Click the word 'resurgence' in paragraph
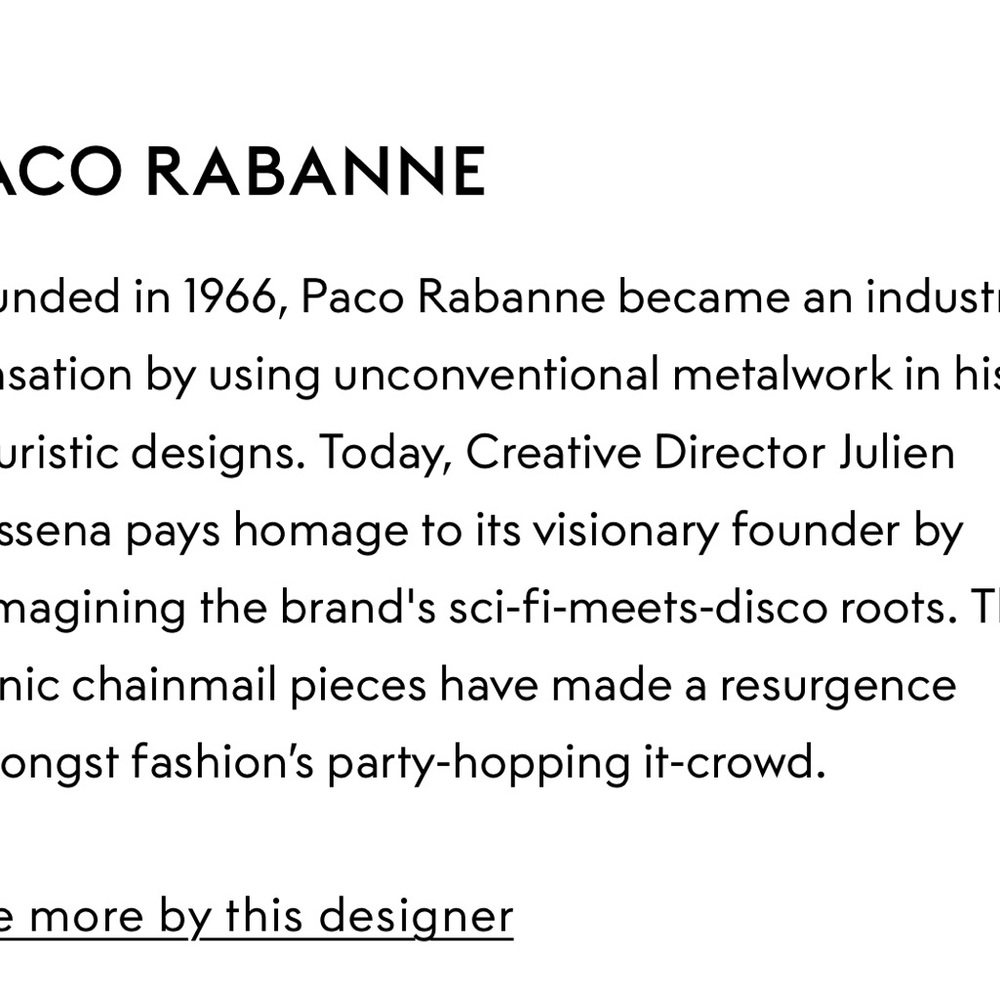The height and width of the screenshot is (1000, 1000). click(838, 688)
